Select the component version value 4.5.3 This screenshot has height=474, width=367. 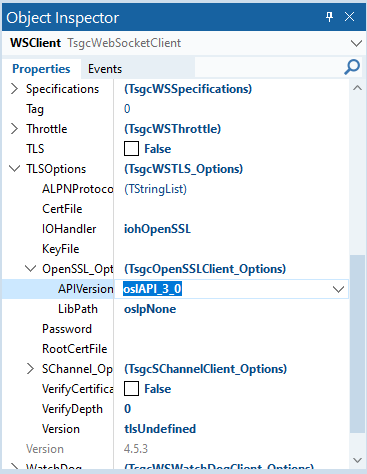click(136, 449)
